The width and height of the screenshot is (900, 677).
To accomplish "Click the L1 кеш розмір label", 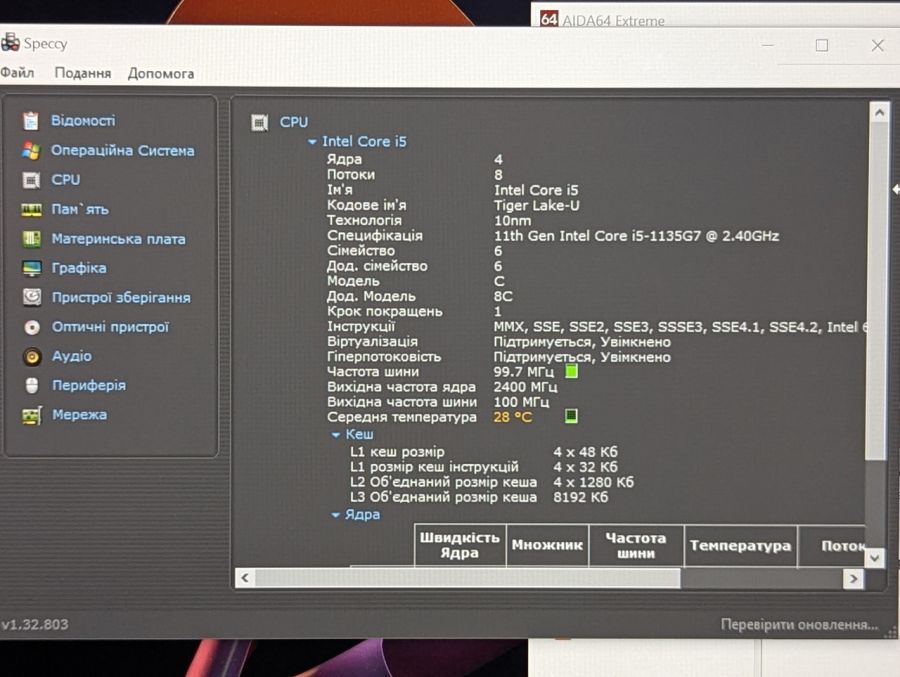I will coord(397,452).
